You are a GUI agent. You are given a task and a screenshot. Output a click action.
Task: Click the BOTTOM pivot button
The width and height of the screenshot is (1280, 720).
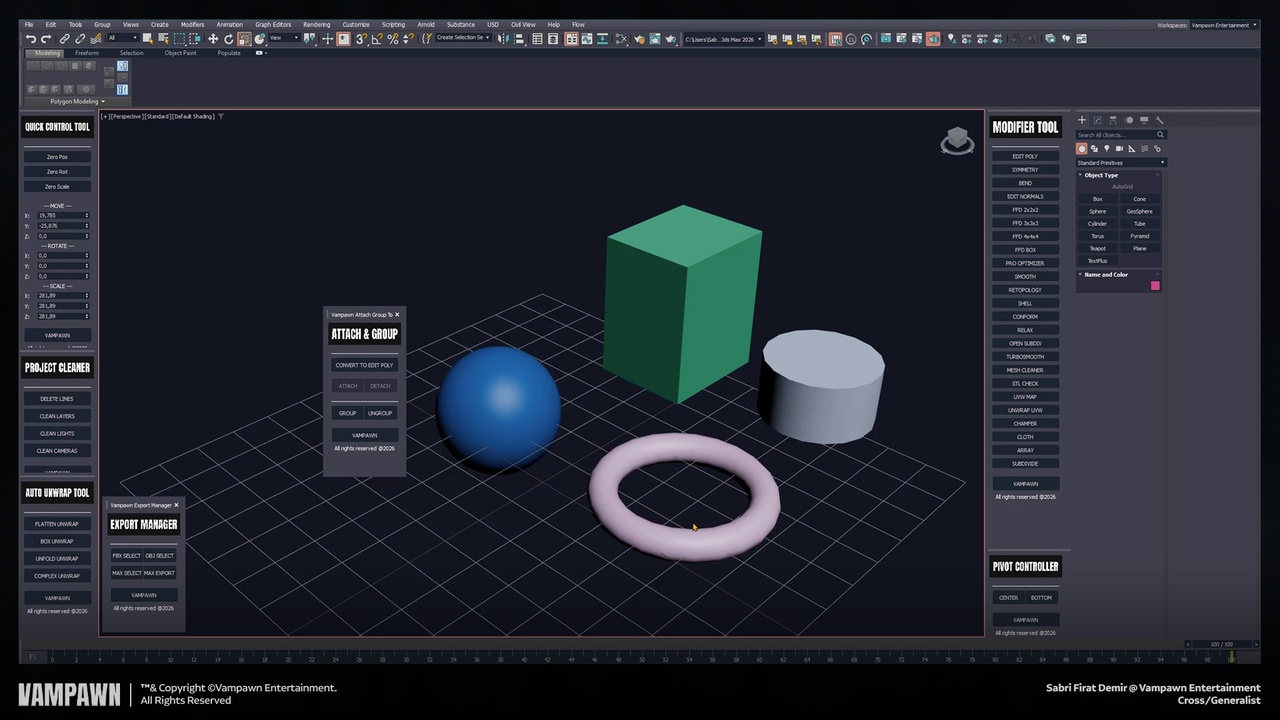(x=1041, y=598)
